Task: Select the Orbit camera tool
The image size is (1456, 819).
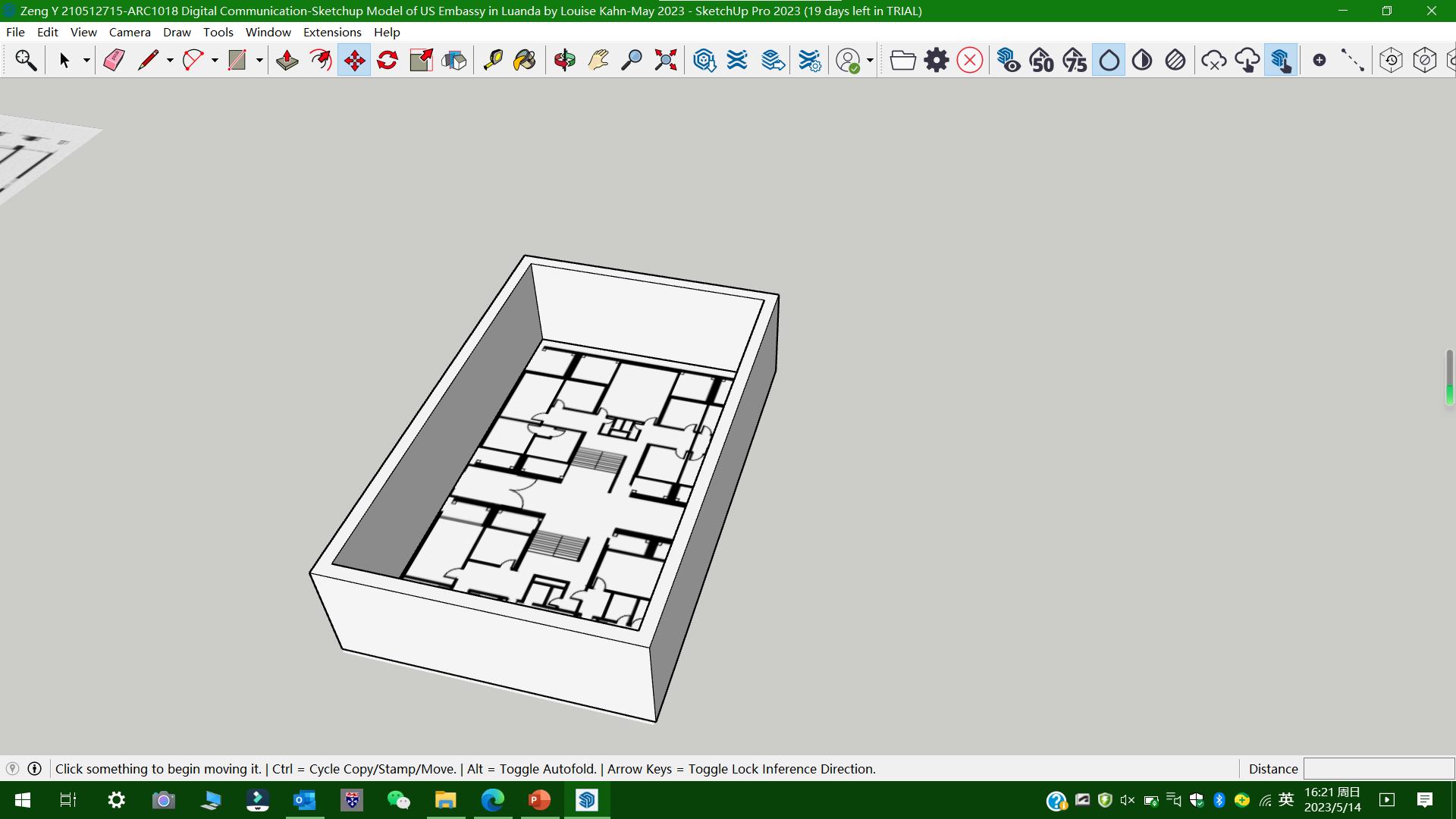Action: pos(564,60)
